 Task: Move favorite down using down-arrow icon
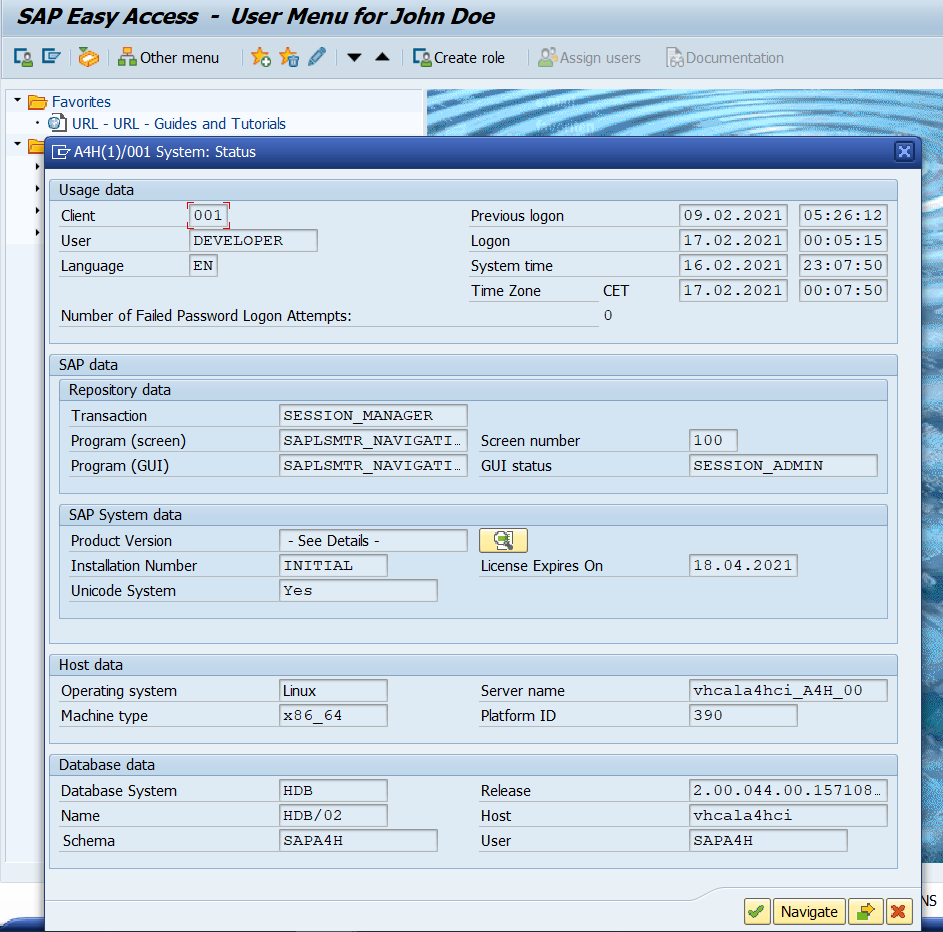pyautogui.click(x=354, y=58)
